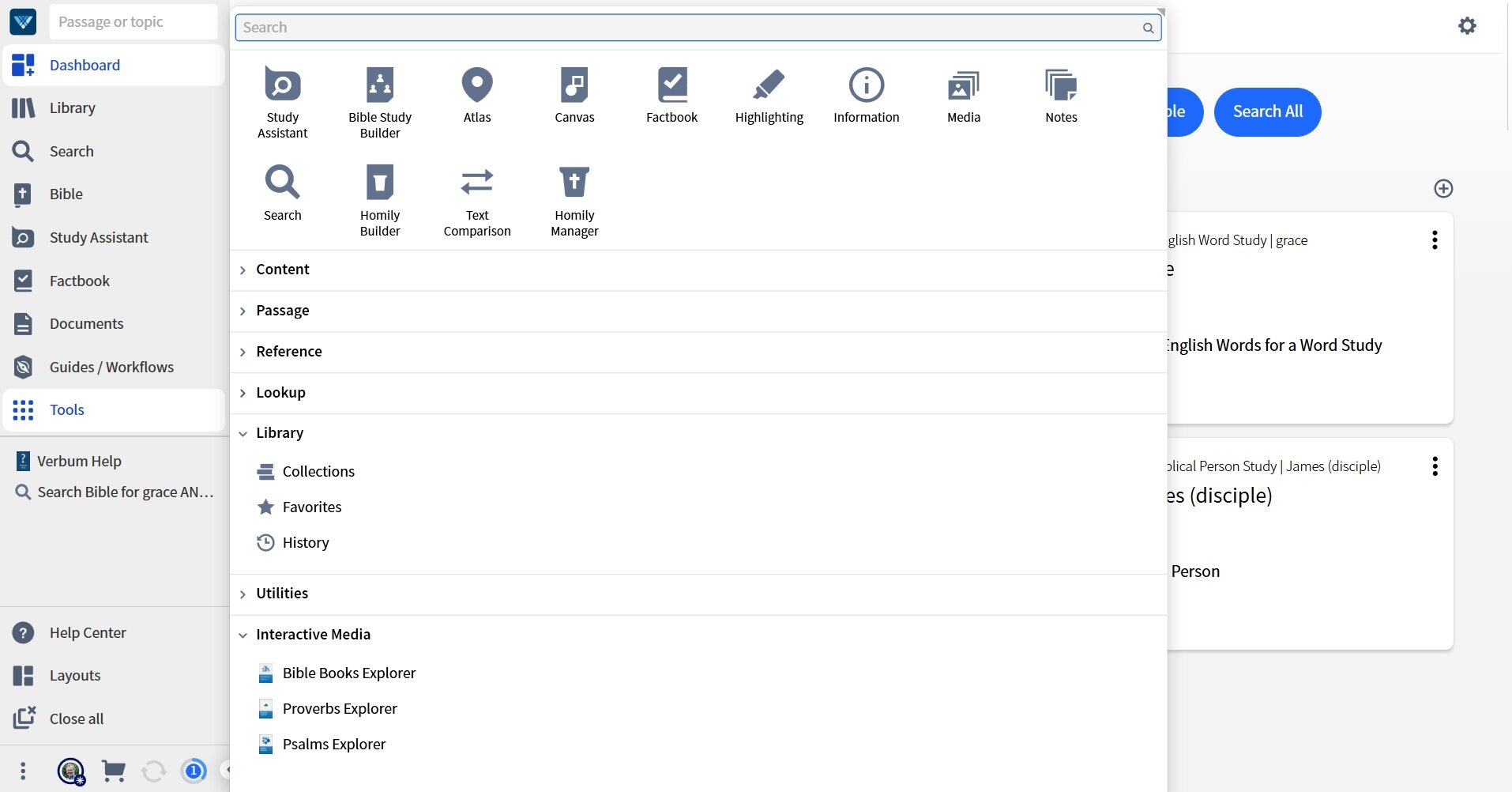Viewport: 1512px width, 792px height.
Task: Open Guides / Workflows in sidebar
Action: pyautogui.click(x=114, y=367)
